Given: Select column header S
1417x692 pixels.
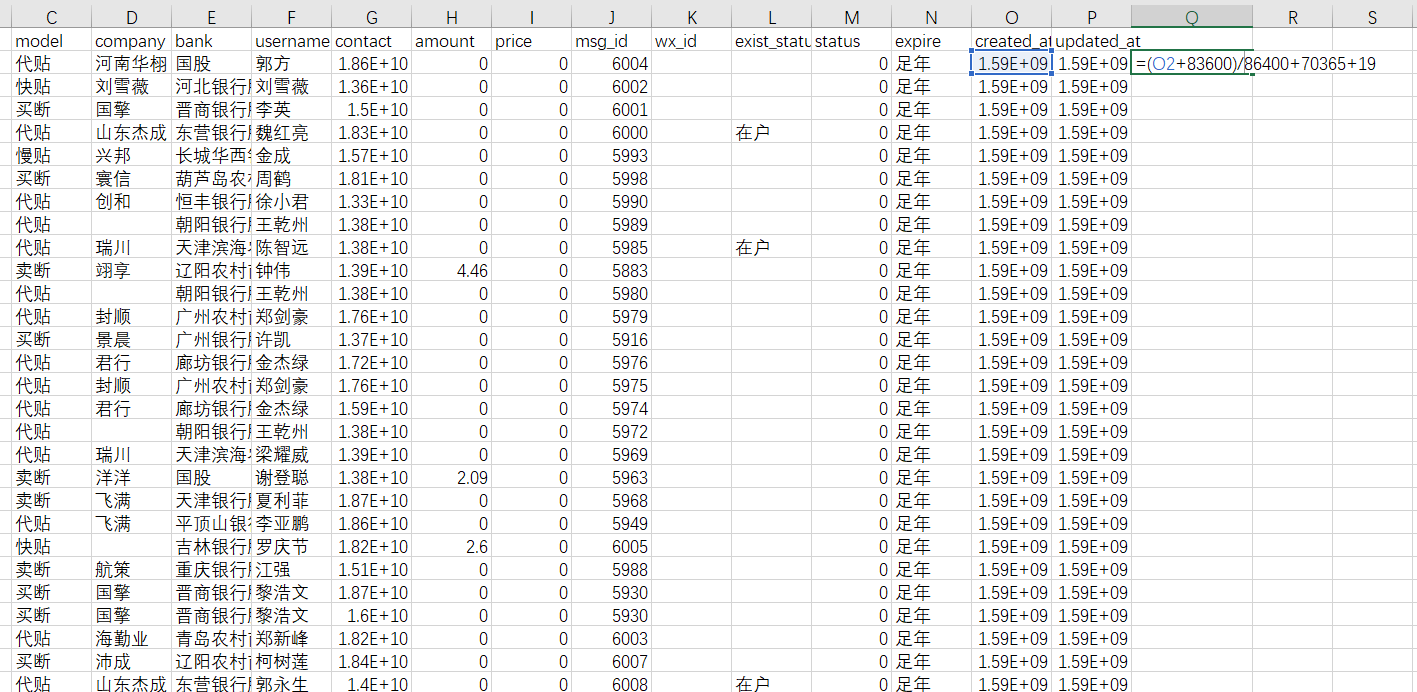Looking at the screenshot, I should 1372,17.
